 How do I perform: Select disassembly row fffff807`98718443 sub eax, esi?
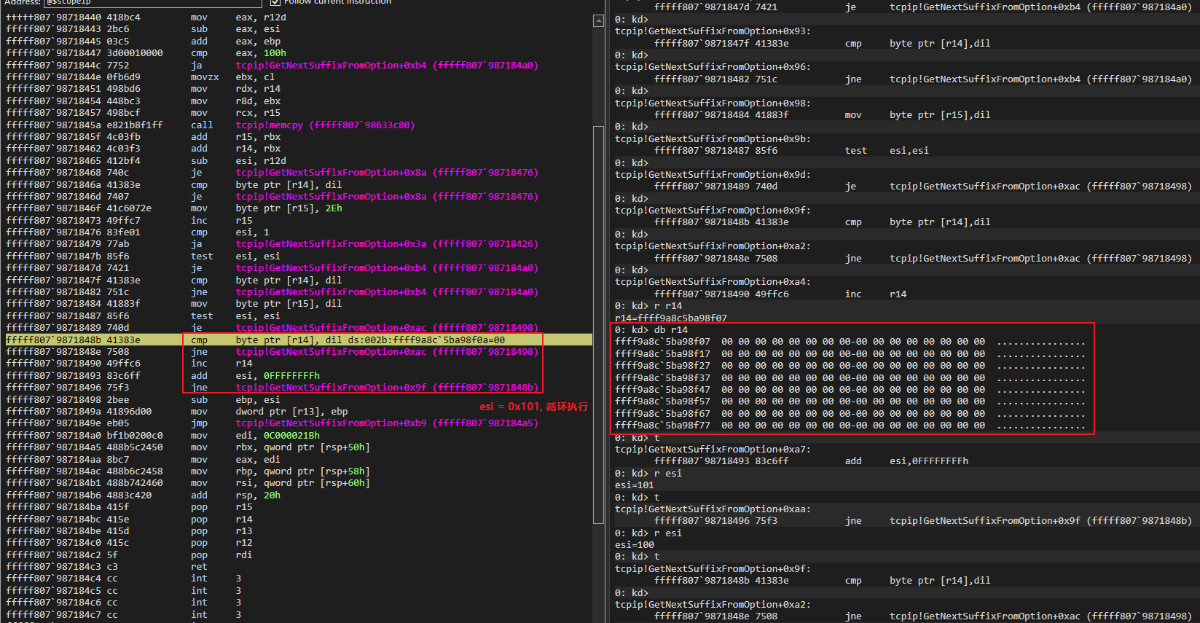(x=299, y=29)
